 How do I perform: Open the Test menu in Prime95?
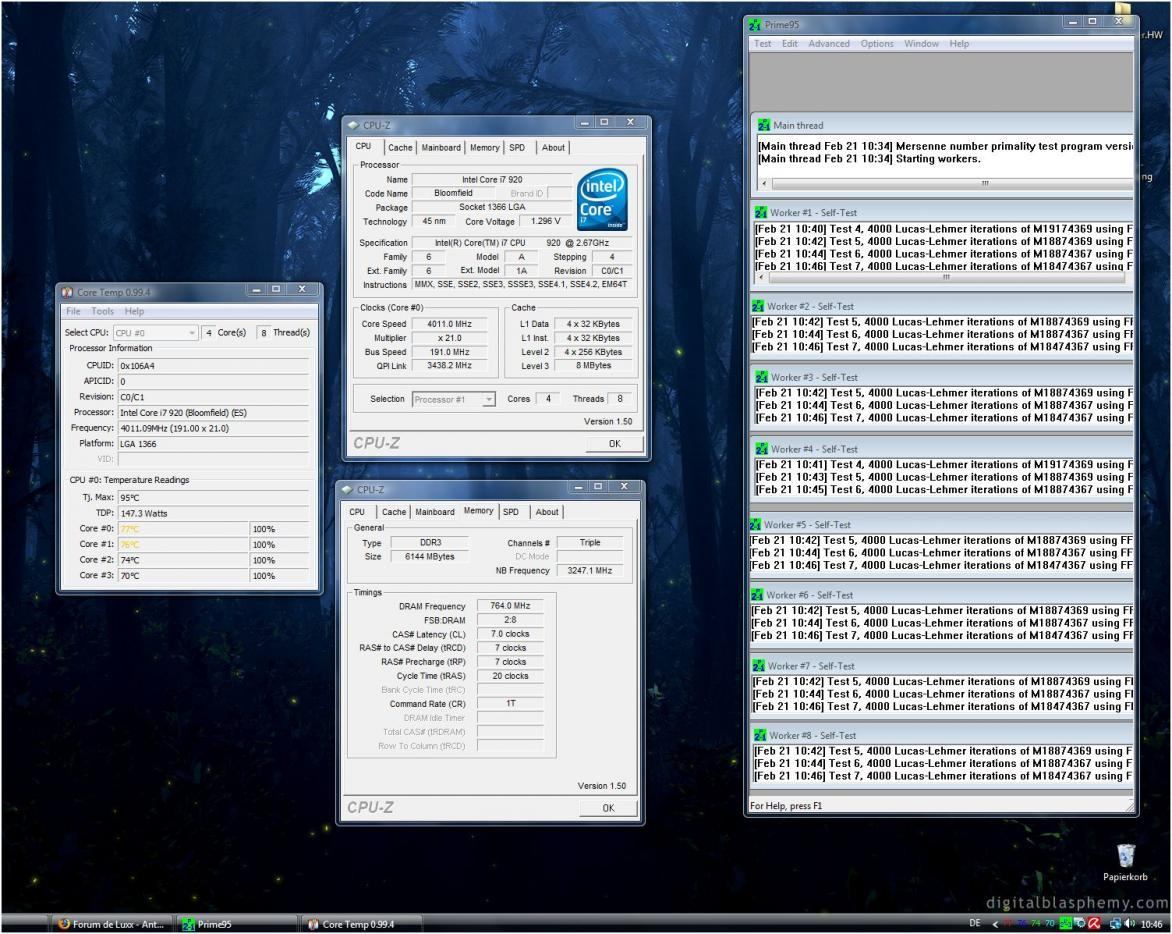tap(762, 43)
